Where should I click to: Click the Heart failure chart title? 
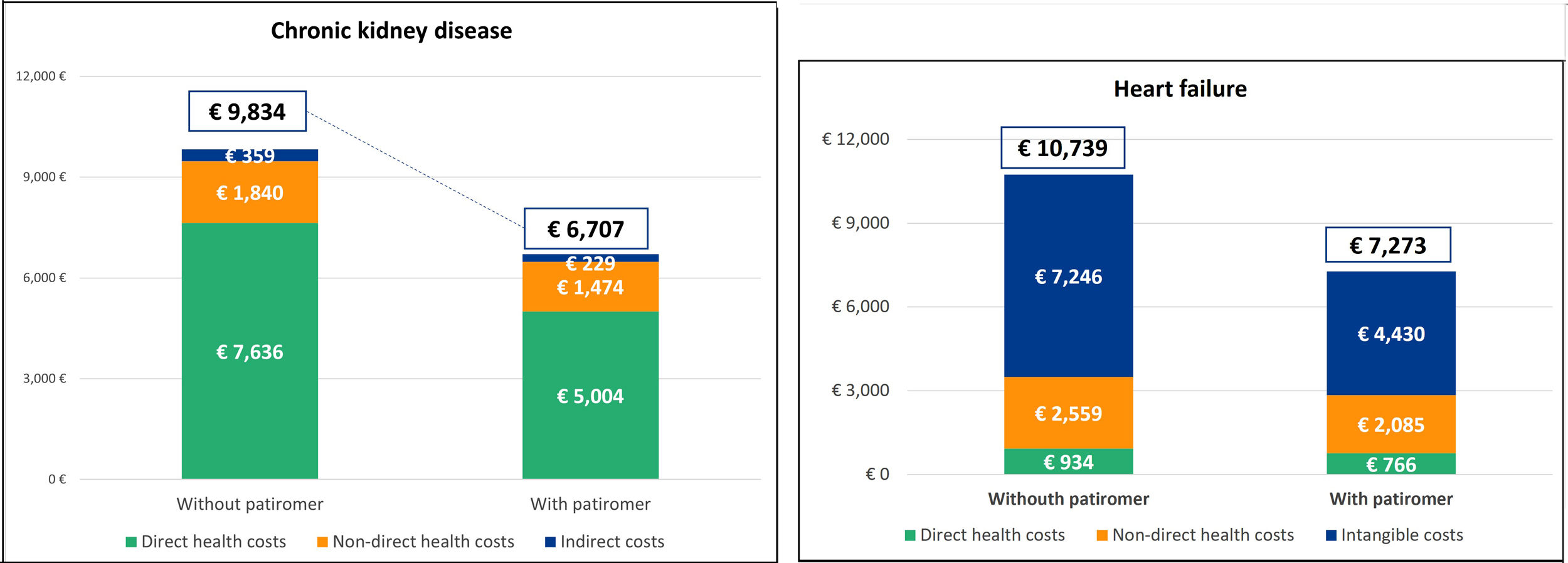coord(1180,89)
